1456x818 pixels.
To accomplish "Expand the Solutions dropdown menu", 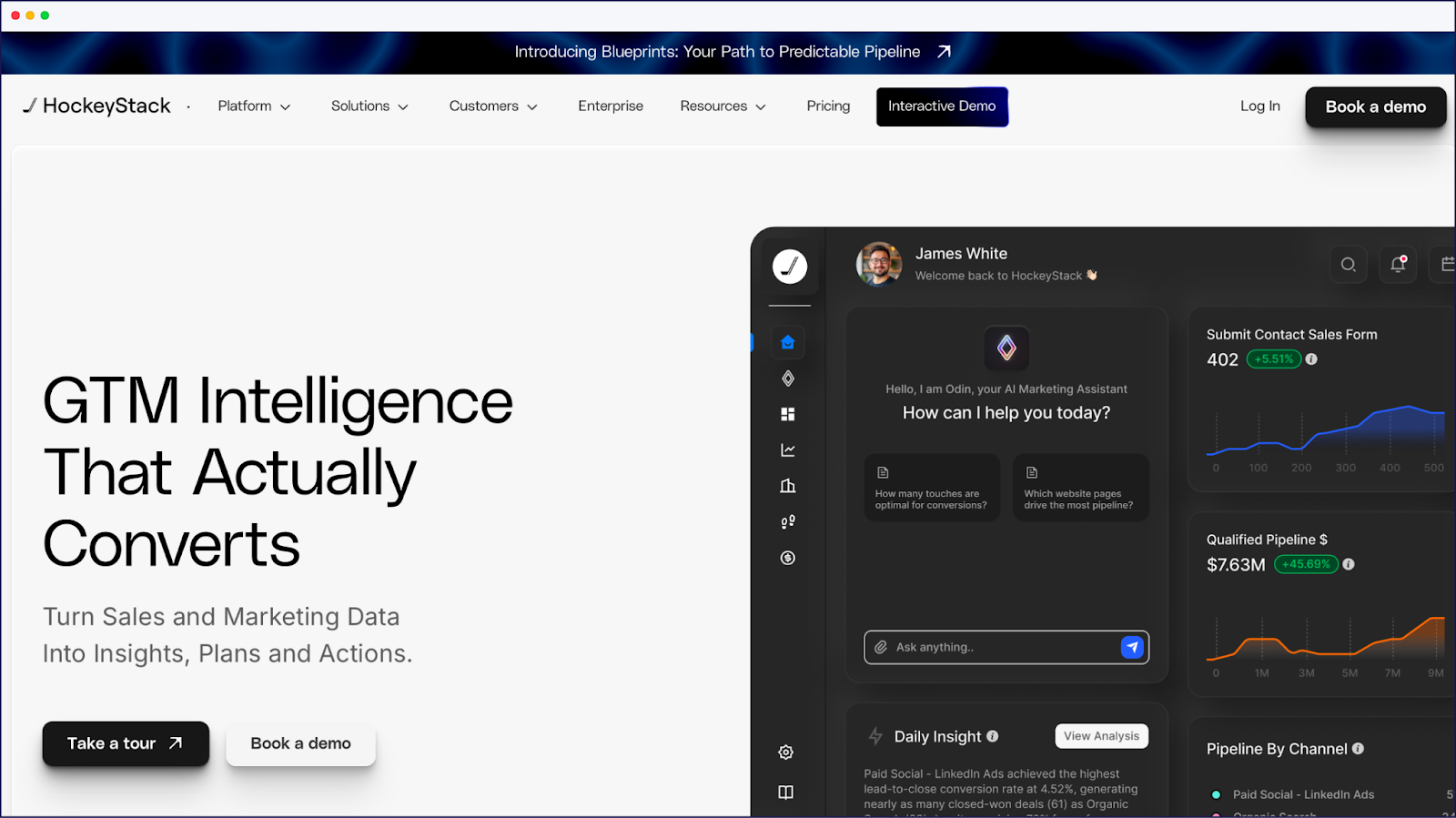I will [369, 106].
